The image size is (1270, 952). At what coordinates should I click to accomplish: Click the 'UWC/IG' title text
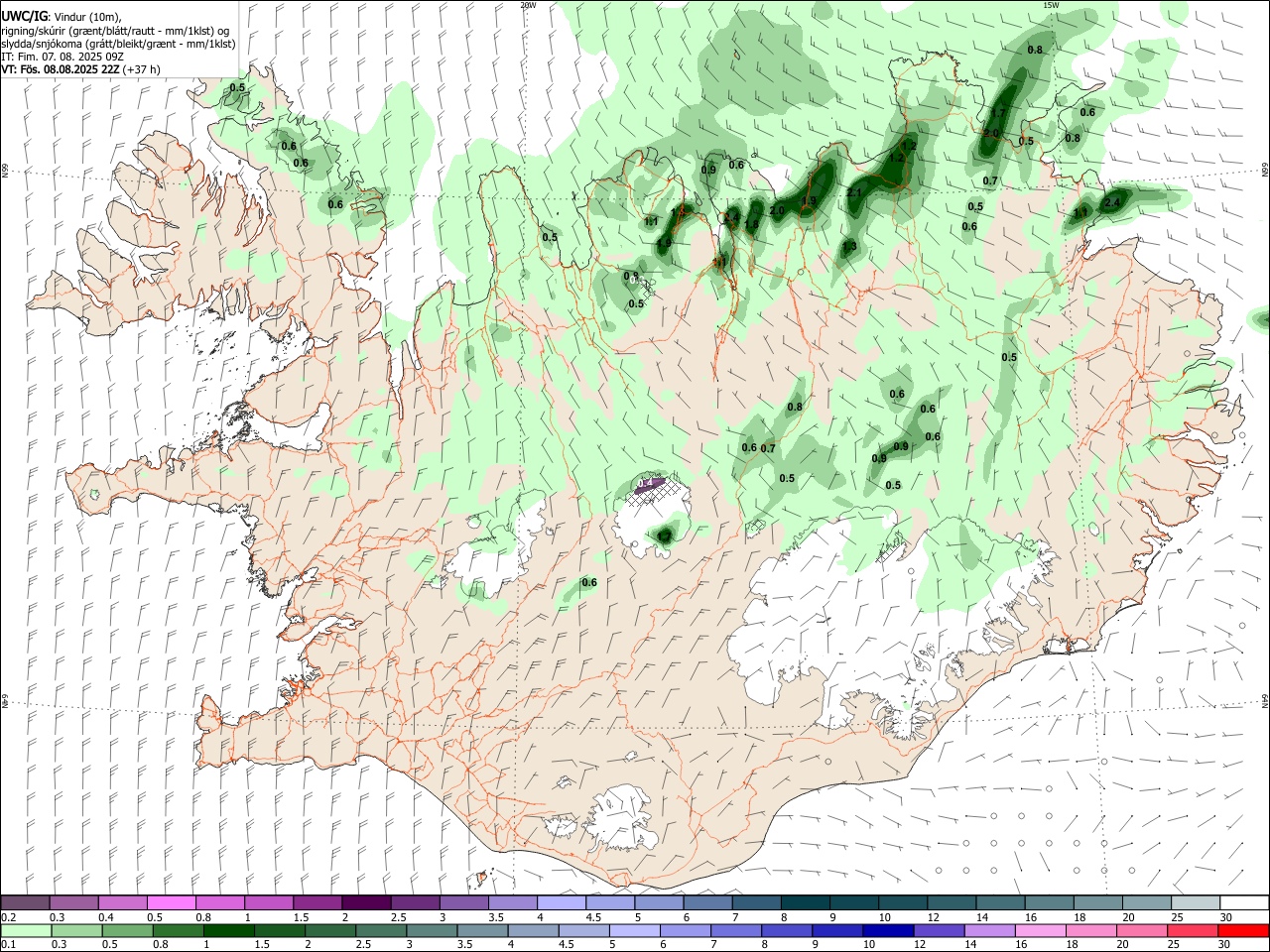tap(24, 16)
